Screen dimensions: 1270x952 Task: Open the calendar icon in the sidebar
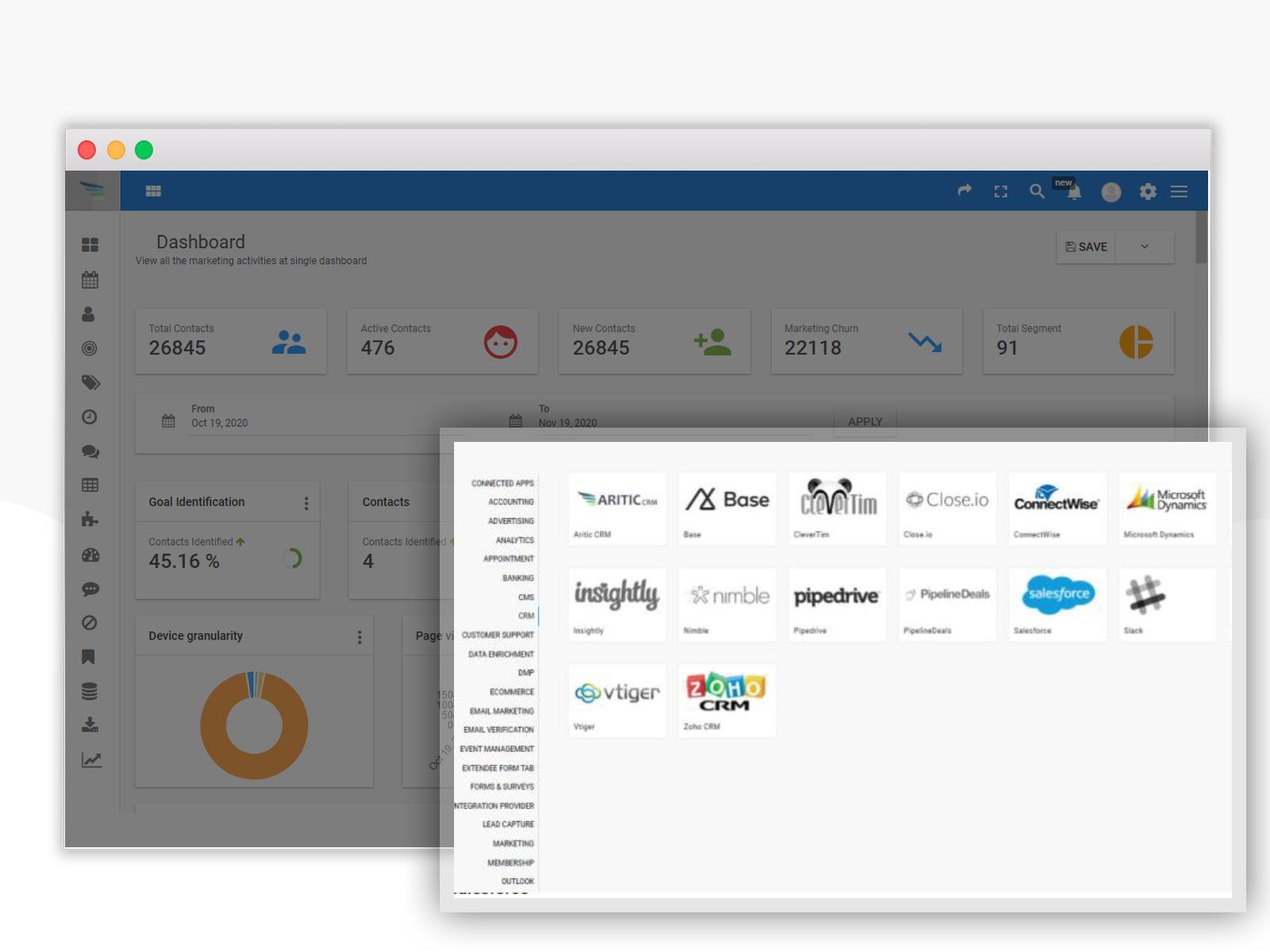(90, 280)
